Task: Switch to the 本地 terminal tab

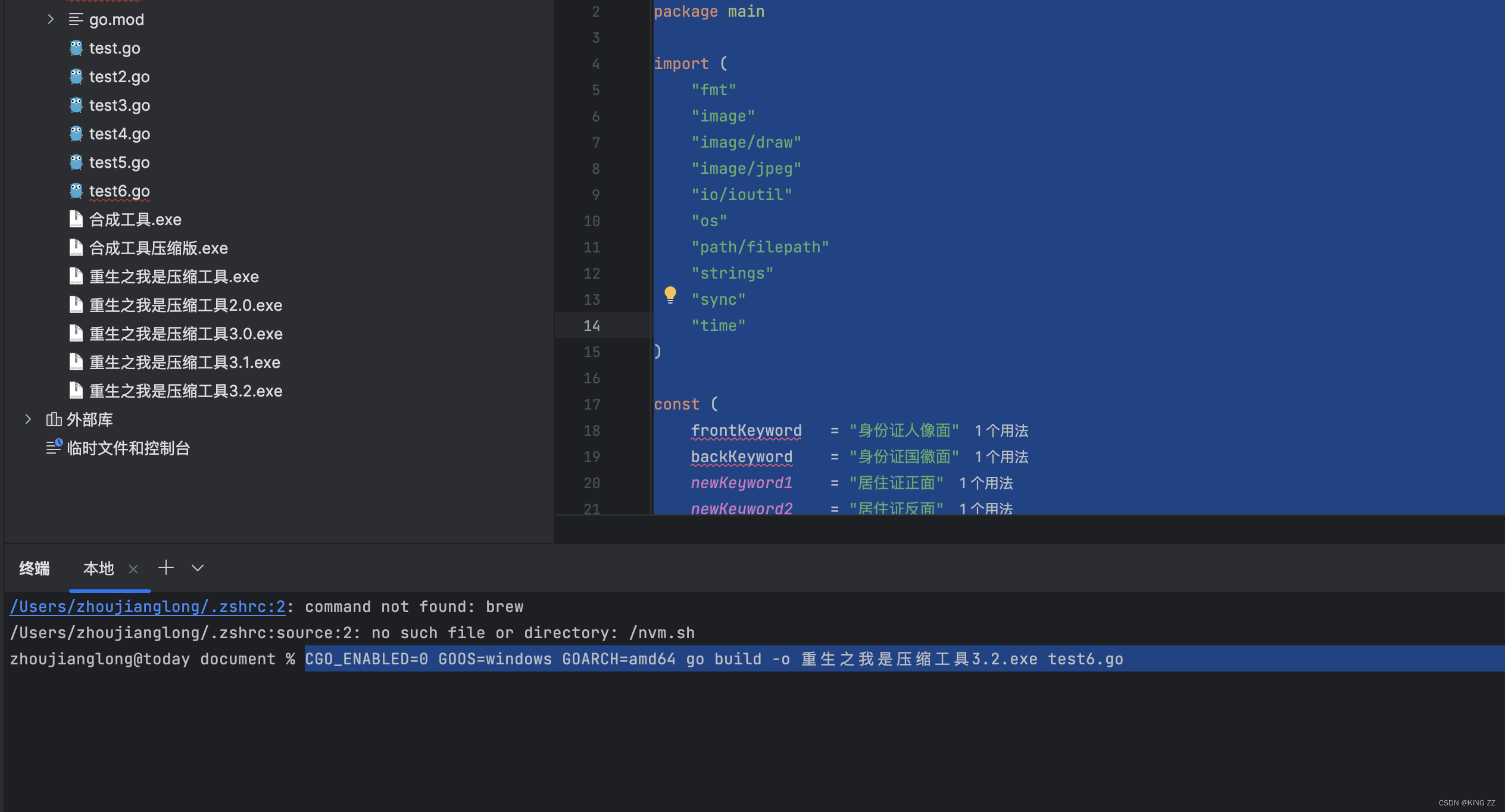Action: (x=98, y=569)
